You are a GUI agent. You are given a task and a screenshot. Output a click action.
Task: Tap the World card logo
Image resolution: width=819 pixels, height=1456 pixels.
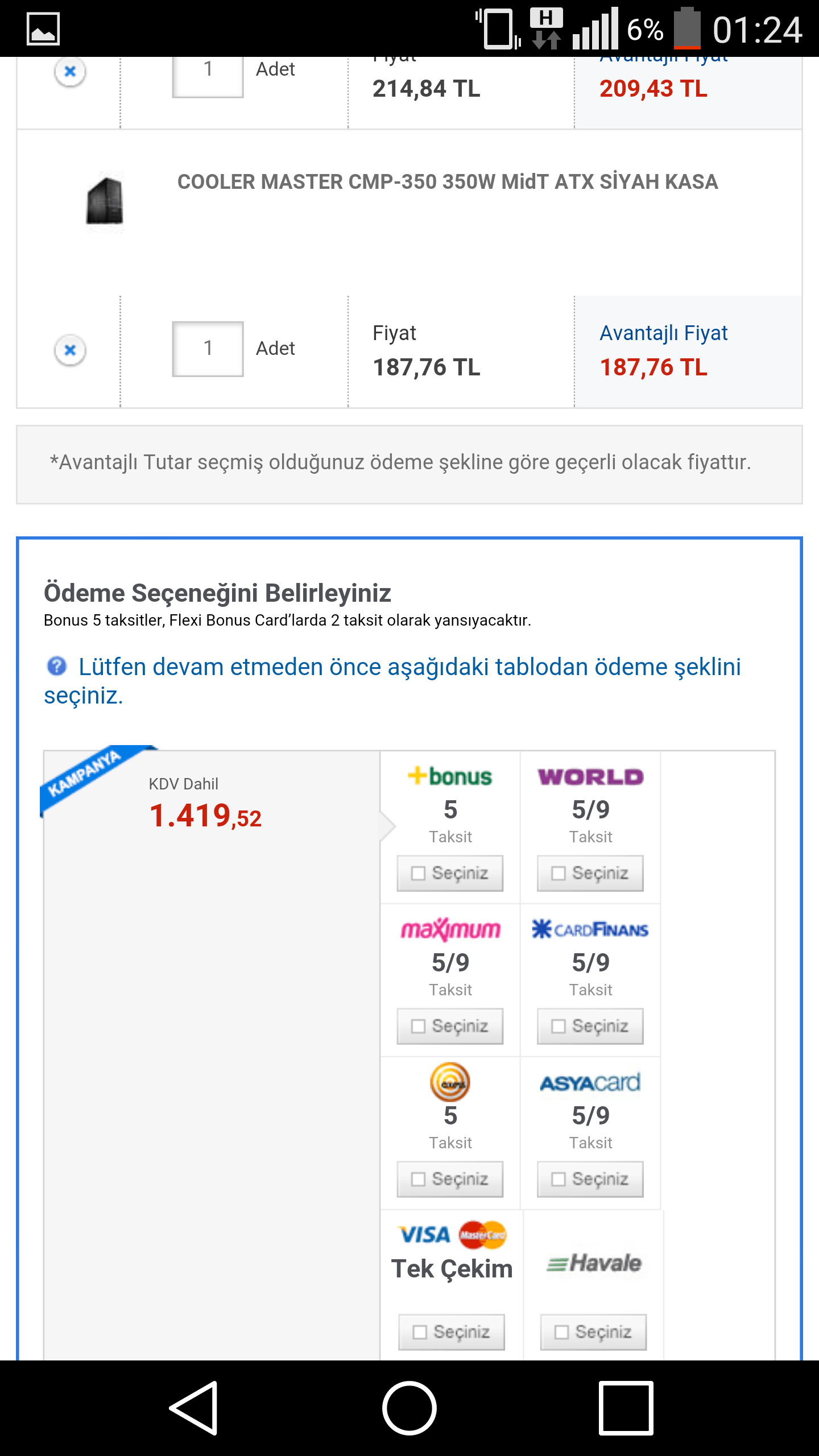tap(590, 776)
